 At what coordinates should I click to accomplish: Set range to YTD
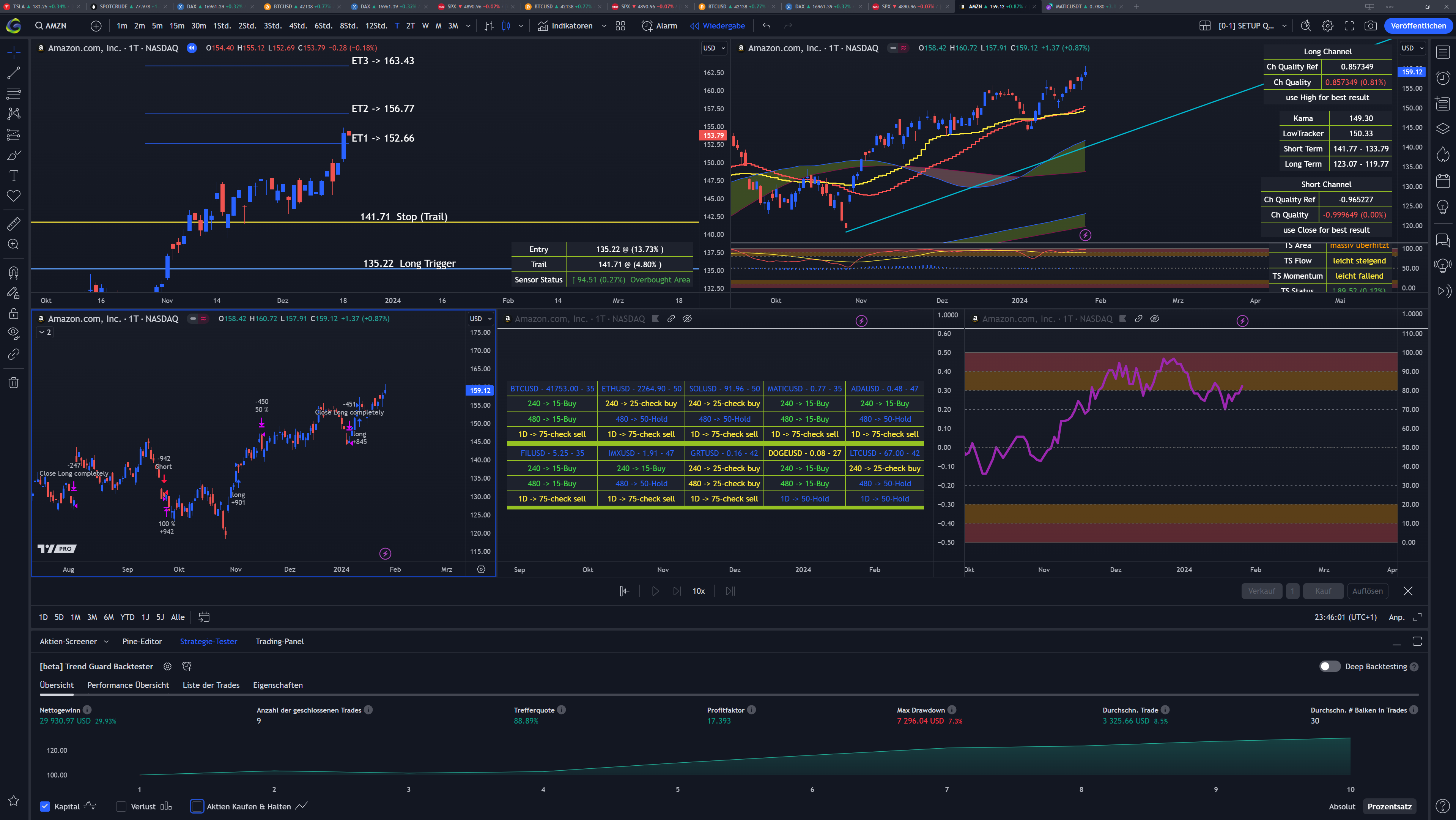(x=127, y=617)
